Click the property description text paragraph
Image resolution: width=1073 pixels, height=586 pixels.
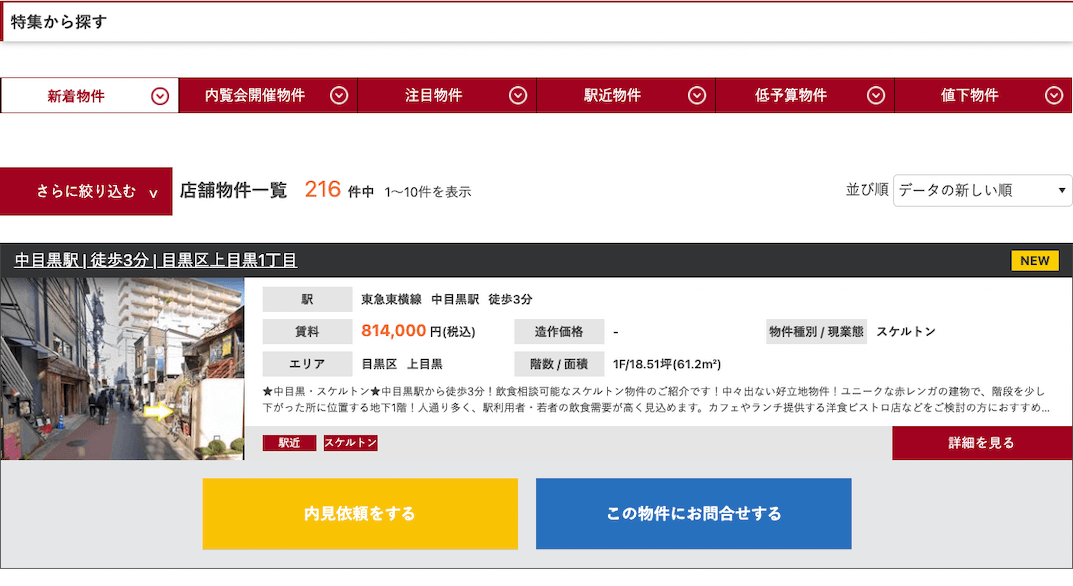(656, 399)
